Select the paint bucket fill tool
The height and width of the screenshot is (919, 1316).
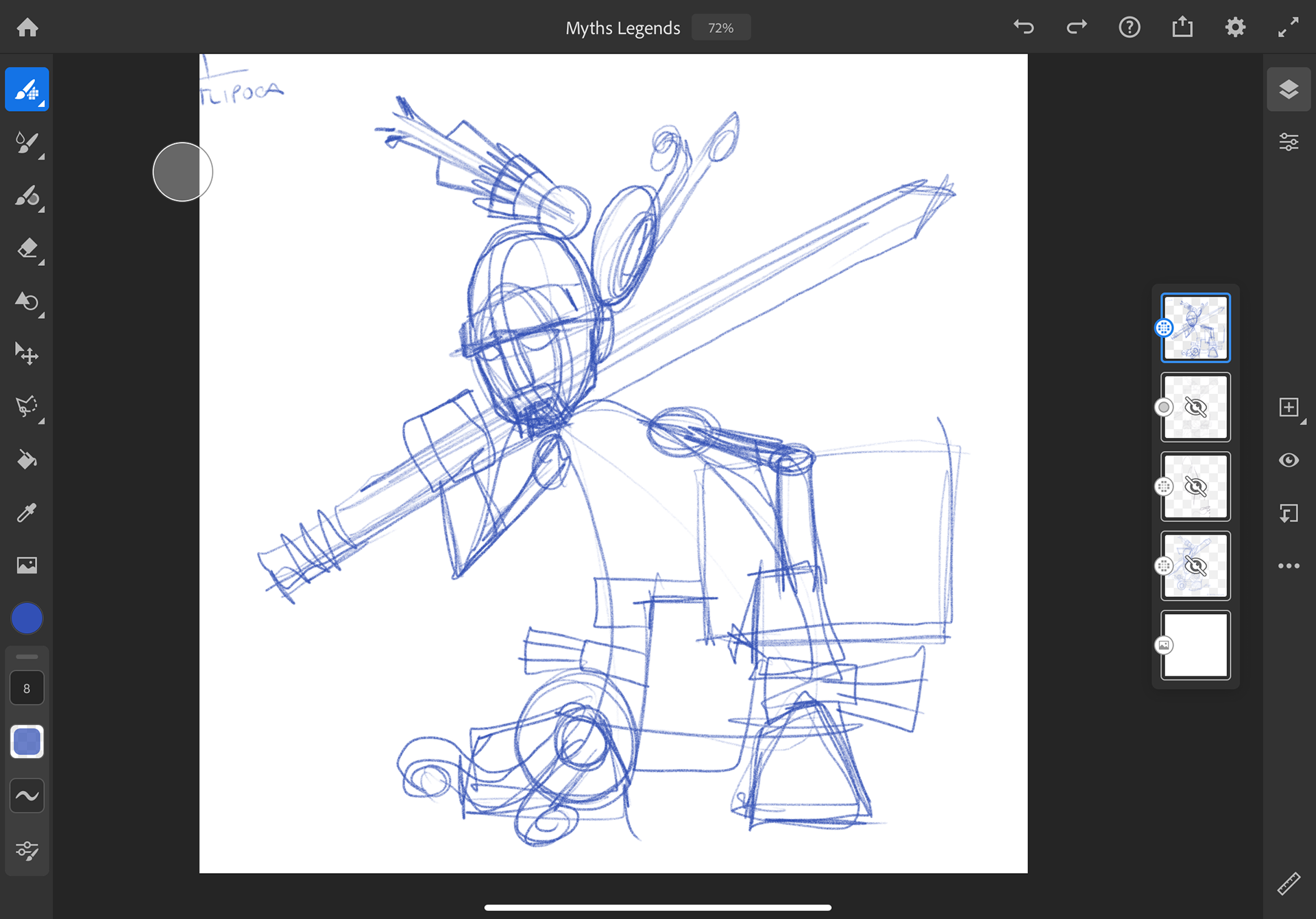point(27,459)
